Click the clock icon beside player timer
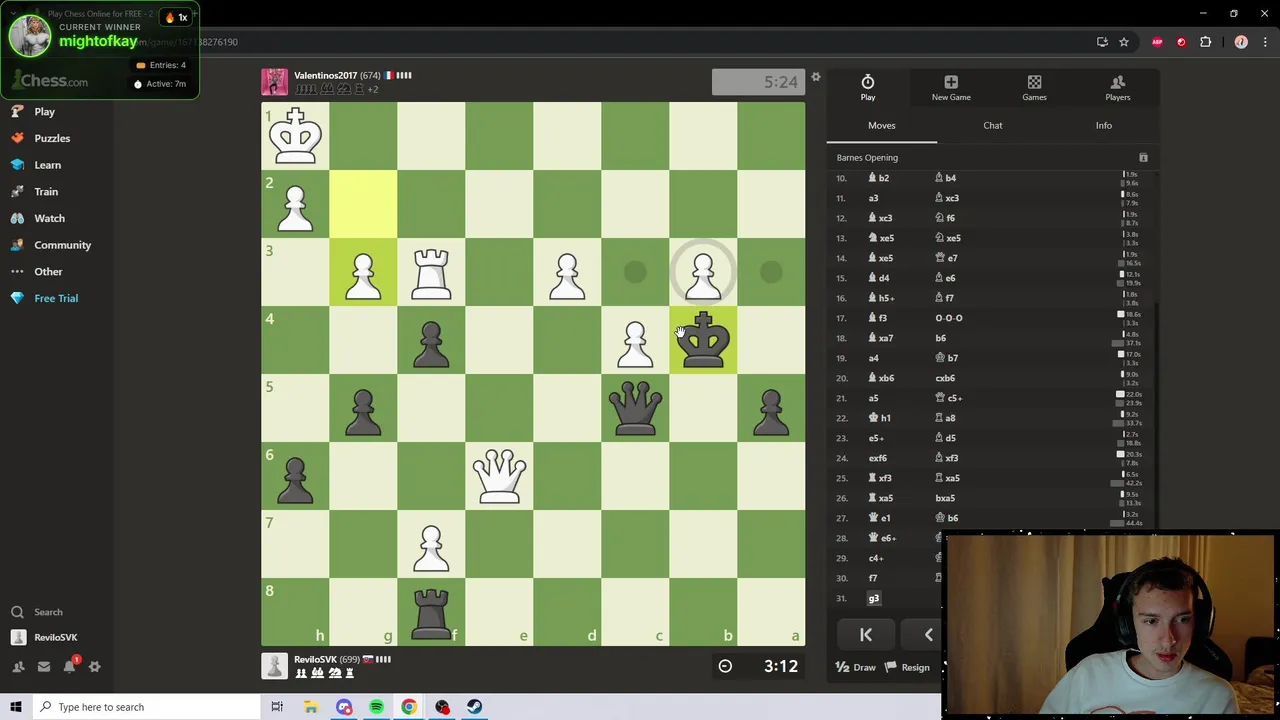The width and height of the screenshot is (1280, 720). pyautogui.click(x=725, y=666)
